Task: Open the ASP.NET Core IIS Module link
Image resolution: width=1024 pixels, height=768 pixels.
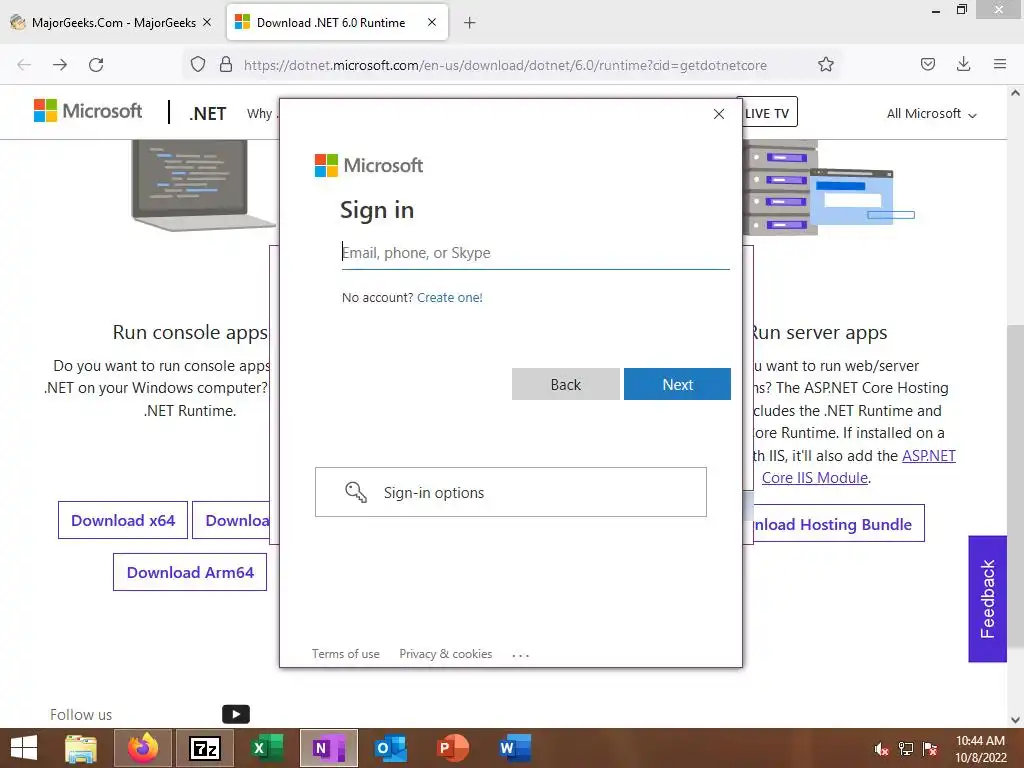Action: [858, 467]
